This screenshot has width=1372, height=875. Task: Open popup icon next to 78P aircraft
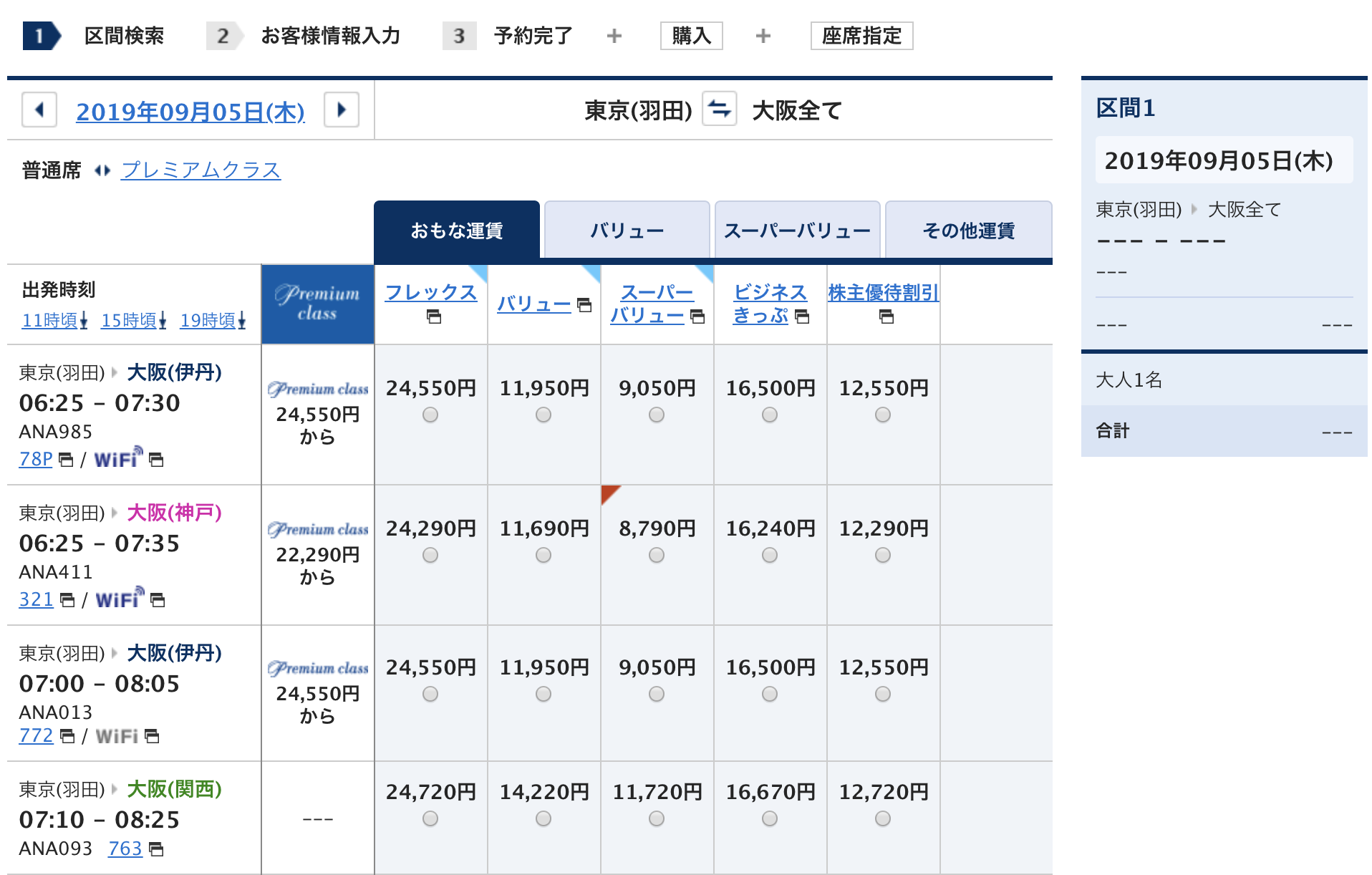[66, 460]
